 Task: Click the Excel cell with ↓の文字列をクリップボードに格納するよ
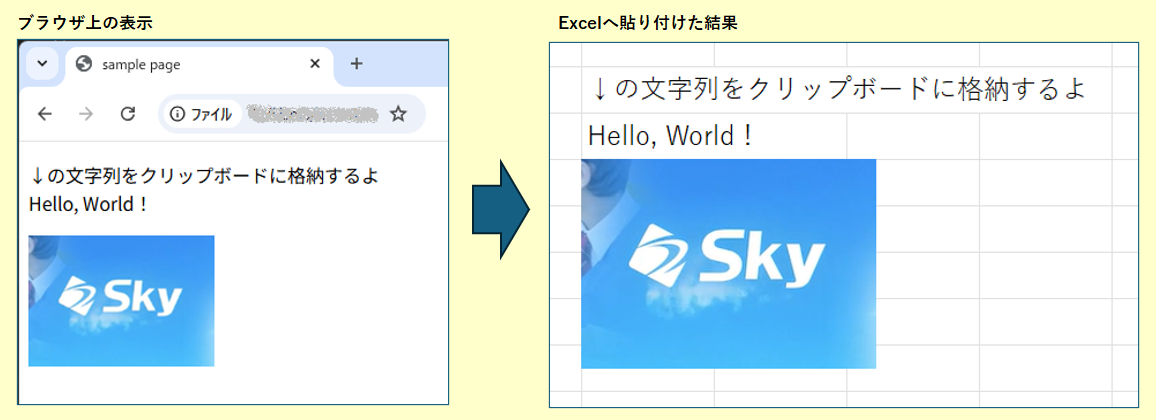coord(838,90)
